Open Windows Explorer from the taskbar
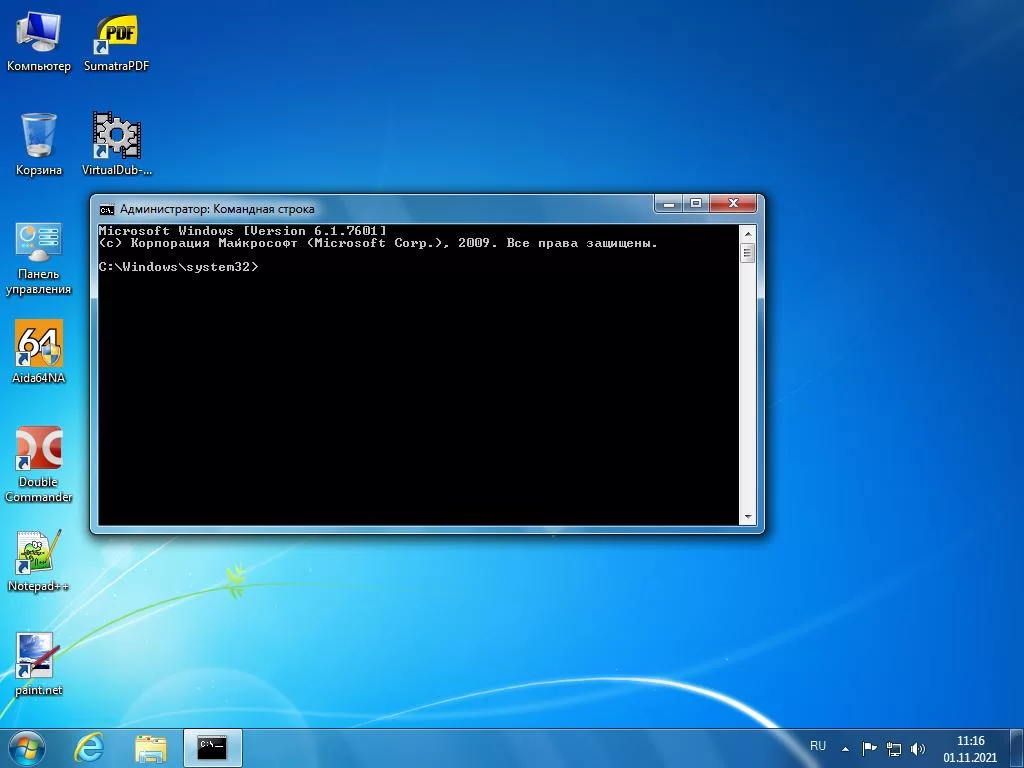The width and height of the screenshot is (1024, 768). [x=151, y=748]
